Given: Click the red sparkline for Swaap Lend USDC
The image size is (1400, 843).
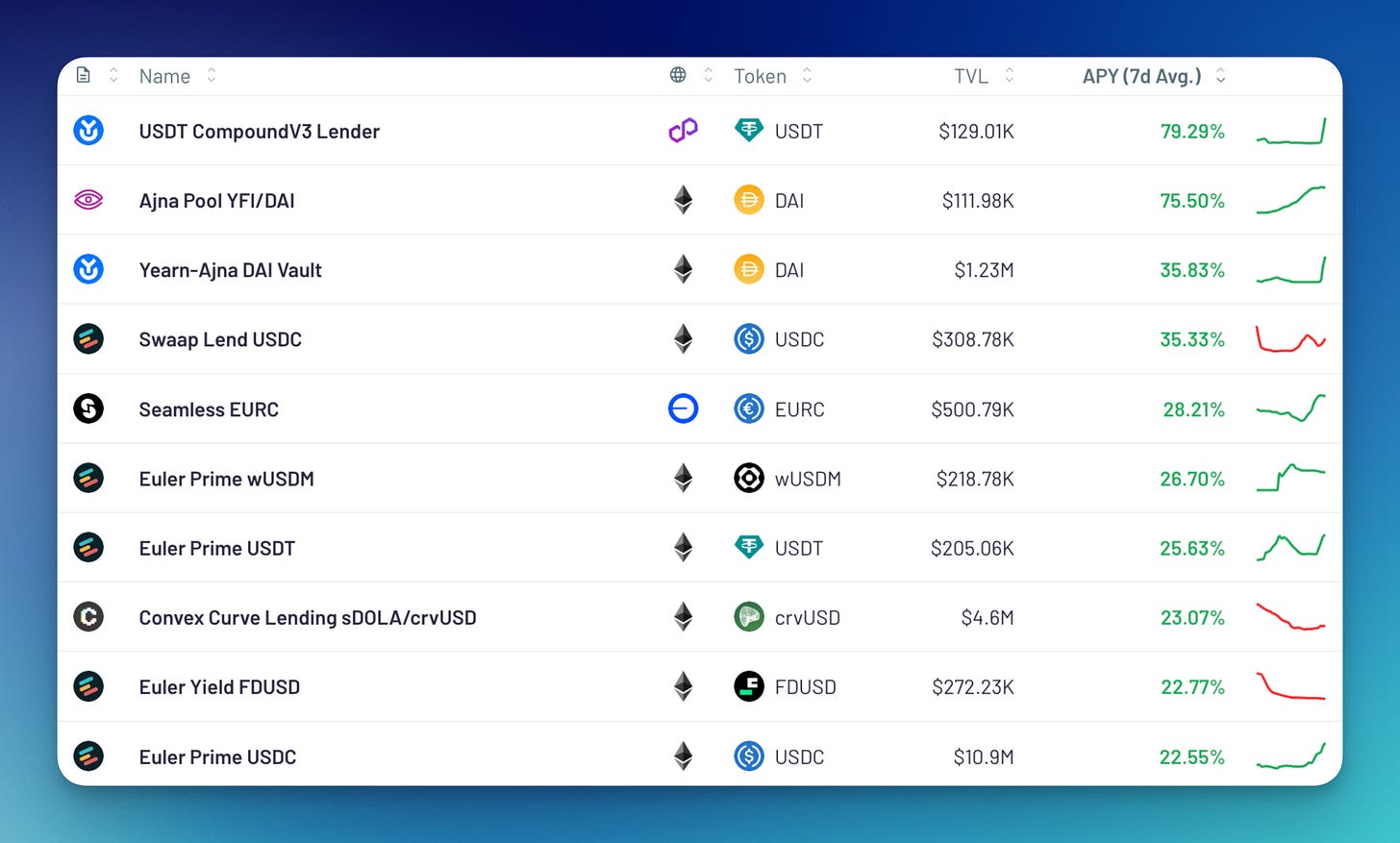Looking at the screenshot, I should [1291, 339].
